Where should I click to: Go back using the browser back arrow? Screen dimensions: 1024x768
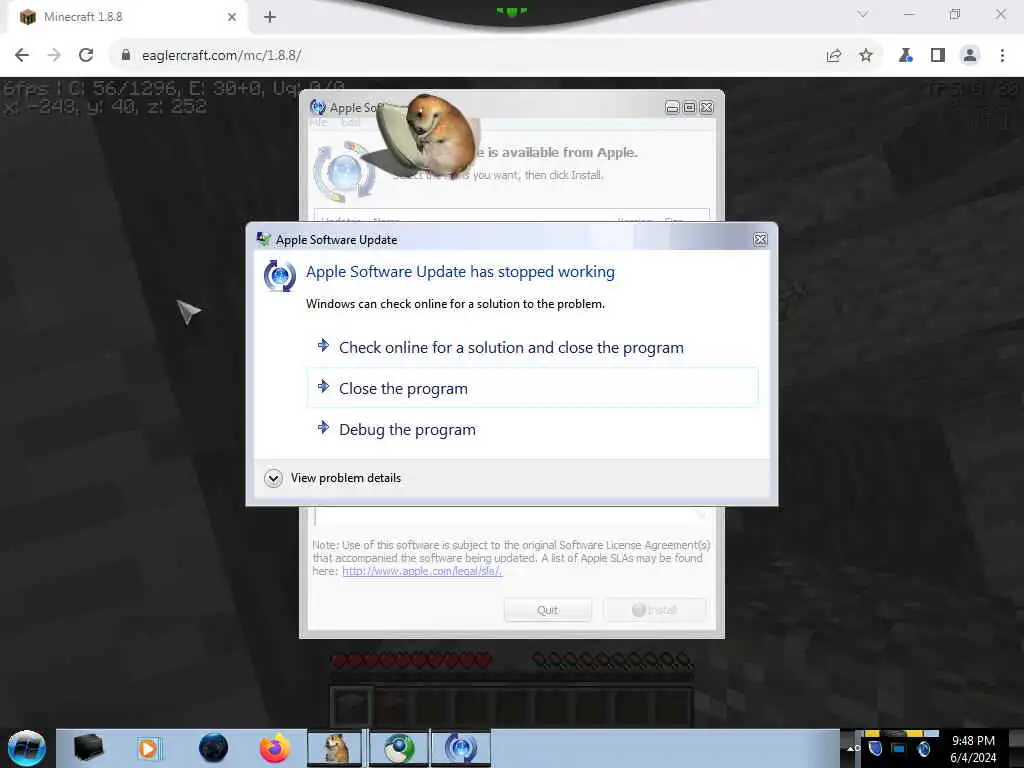(x=22, y=56)
